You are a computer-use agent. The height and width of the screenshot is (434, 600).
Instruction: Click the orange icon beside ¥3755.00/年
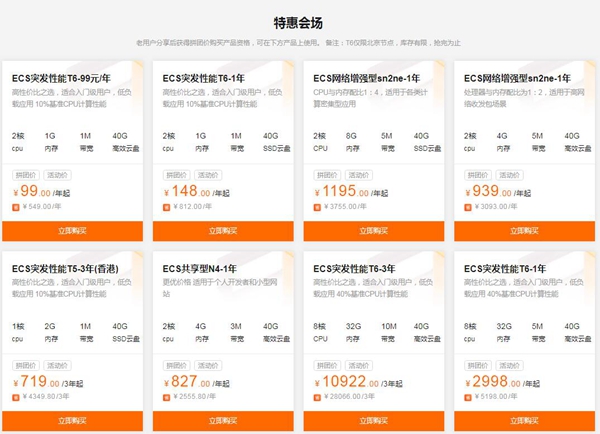tap(317, 207)
